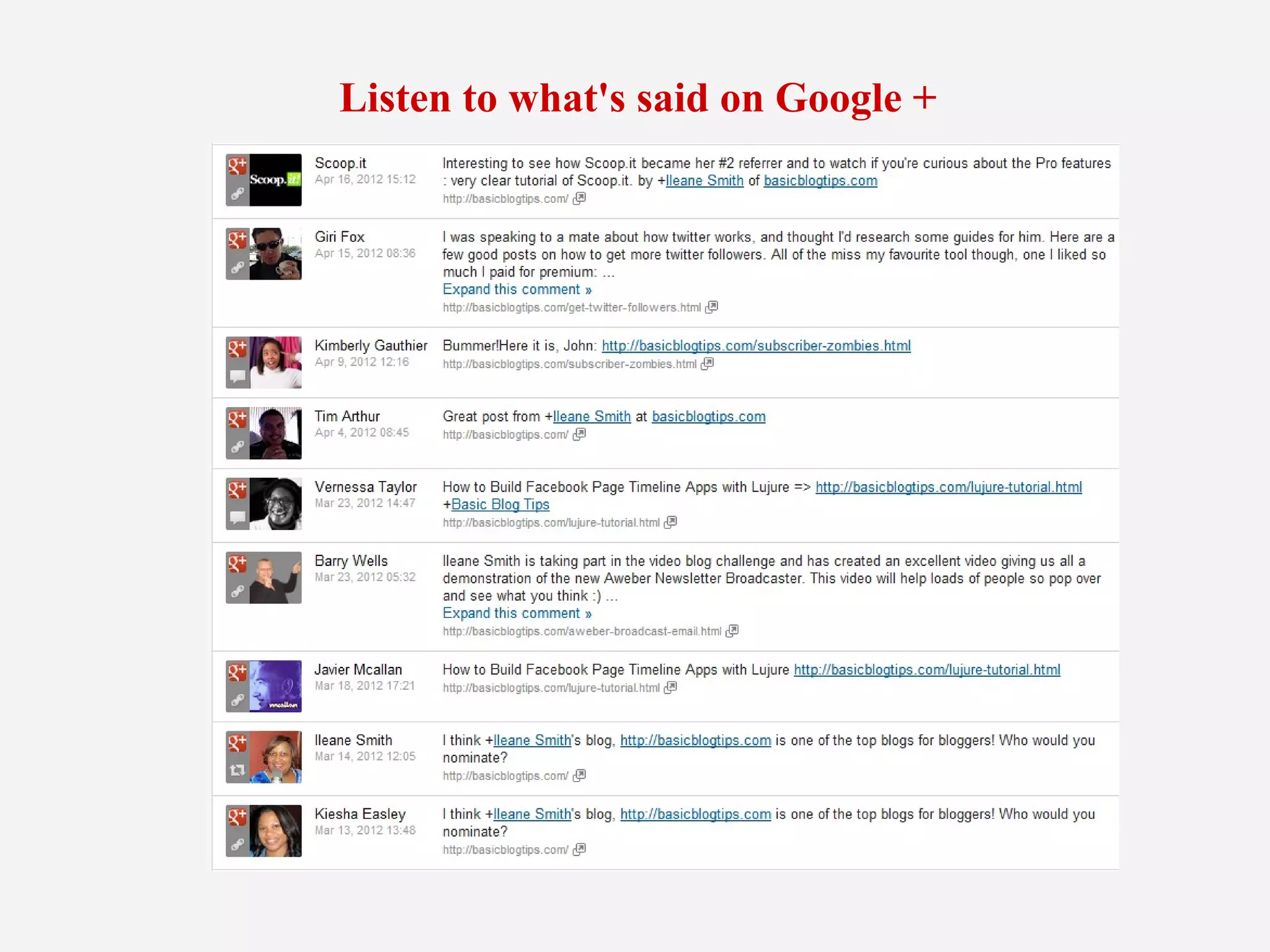Open external icon in Kiesha Easley's post URL
Image resolution: width=1270 pixels, height=952 pixels.
(x=579, y=850)
